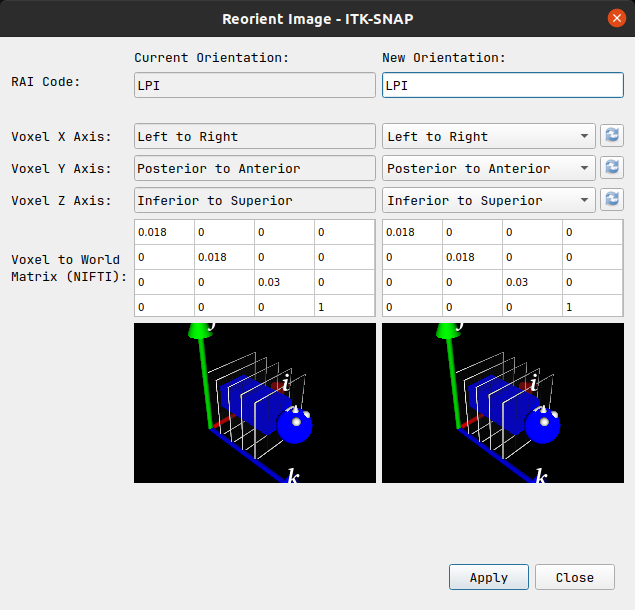Open the Voxel Y Axis dropdown
Screen dimensions: 635x610
click(488, 168)
